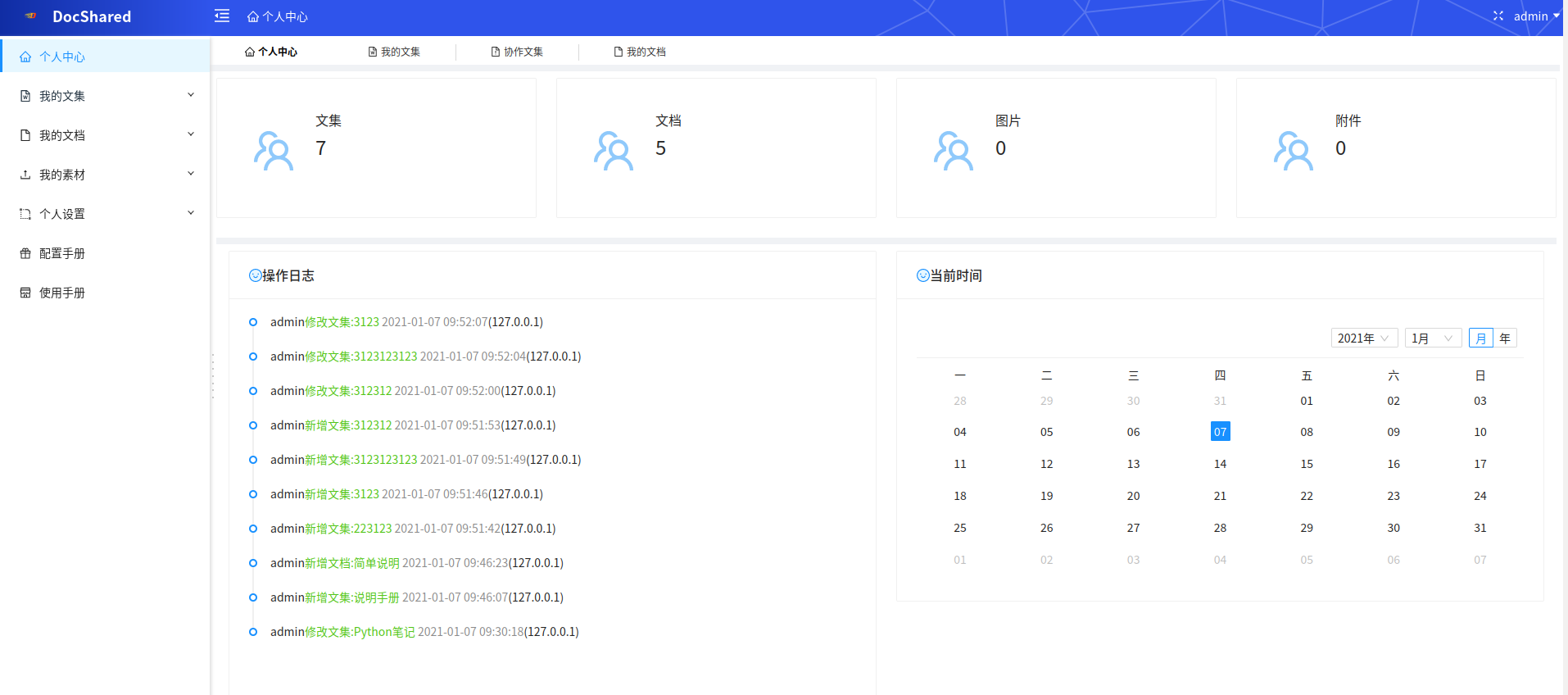Pick calendar date 15
The image size is (1568, 695).
[1307, 464]
